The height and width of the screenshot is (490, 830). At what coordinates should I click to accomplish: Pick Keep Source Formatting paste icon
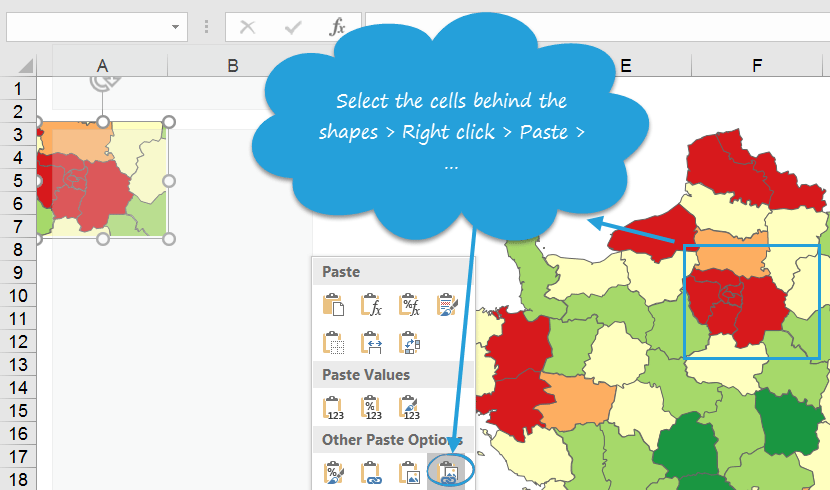tap(447, 305)
